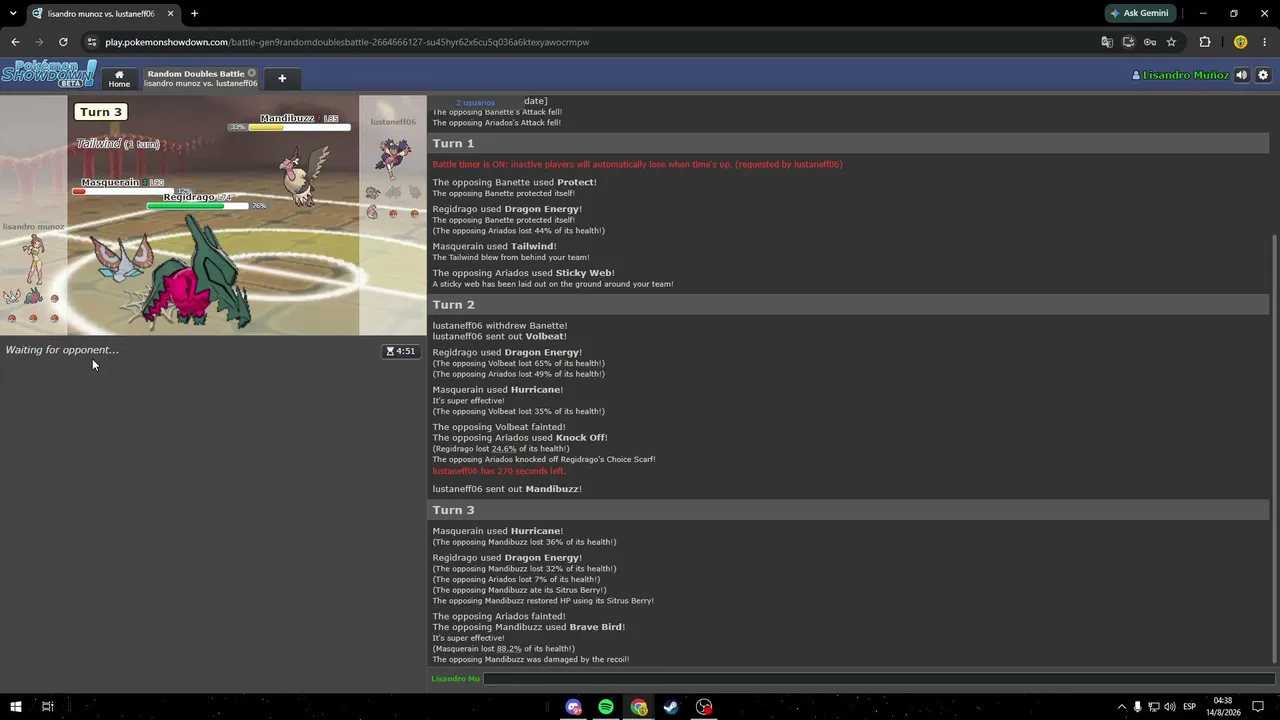Close the Random Doubles Battle room tab
The width and height of the screenshot is (1280, 720).
252,73
